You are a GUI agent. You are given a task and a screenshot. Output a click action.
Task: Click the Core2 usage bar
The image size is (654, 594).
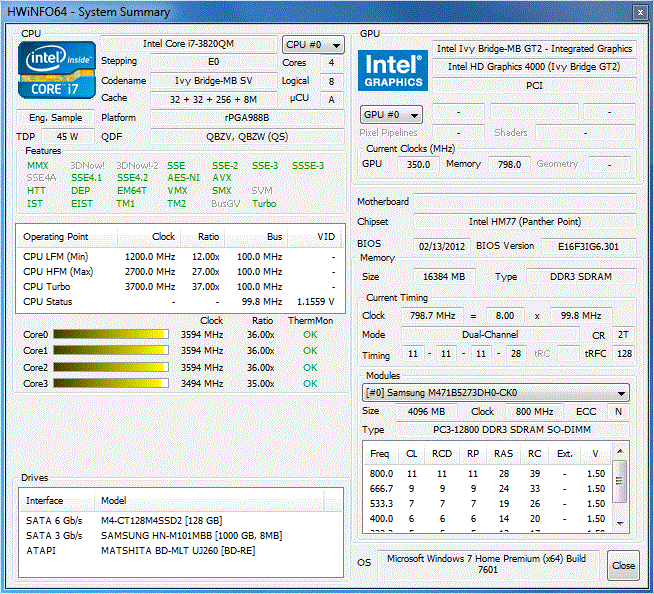(111, 367)
